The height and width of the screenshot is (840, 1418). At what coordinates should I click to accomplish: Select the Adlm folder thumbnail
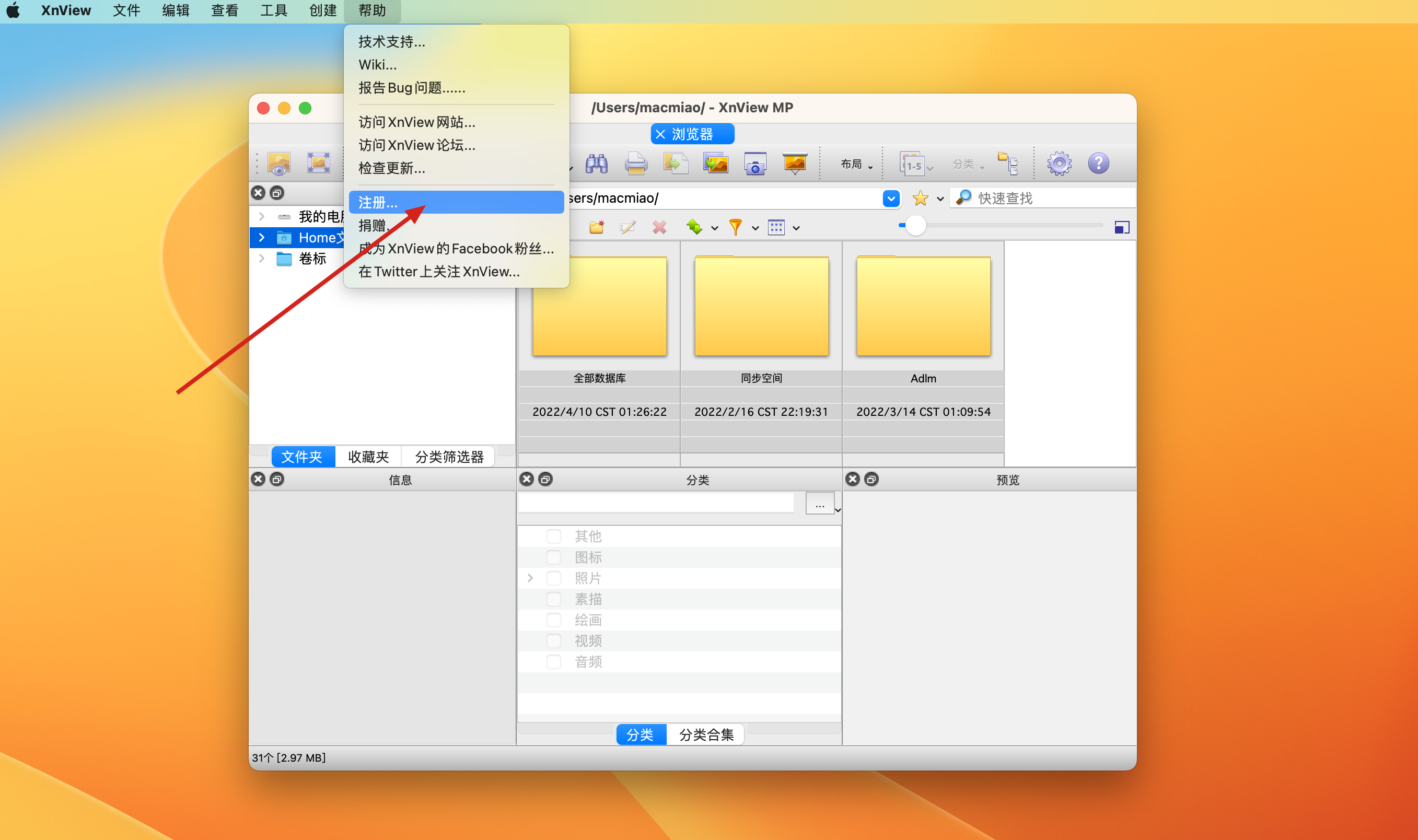pos(923,306)
